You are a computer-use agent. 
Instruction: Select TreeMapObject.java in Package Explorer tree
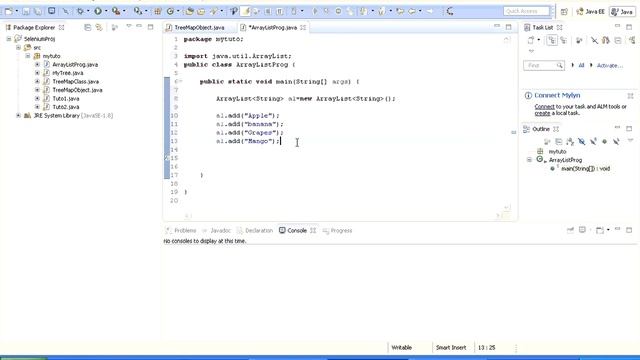[77, 90]
